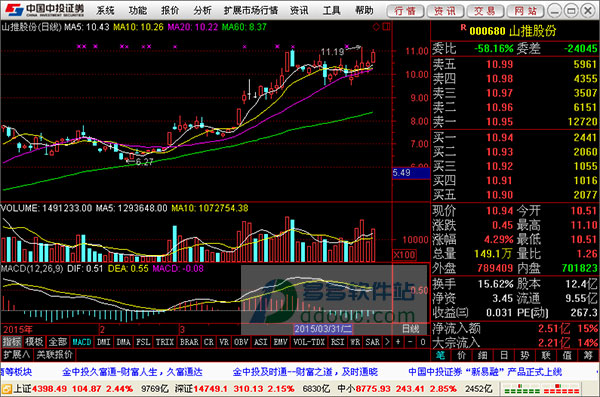
Task: Click the plus zoom button in indicator bar
Action: coord(398,342)
